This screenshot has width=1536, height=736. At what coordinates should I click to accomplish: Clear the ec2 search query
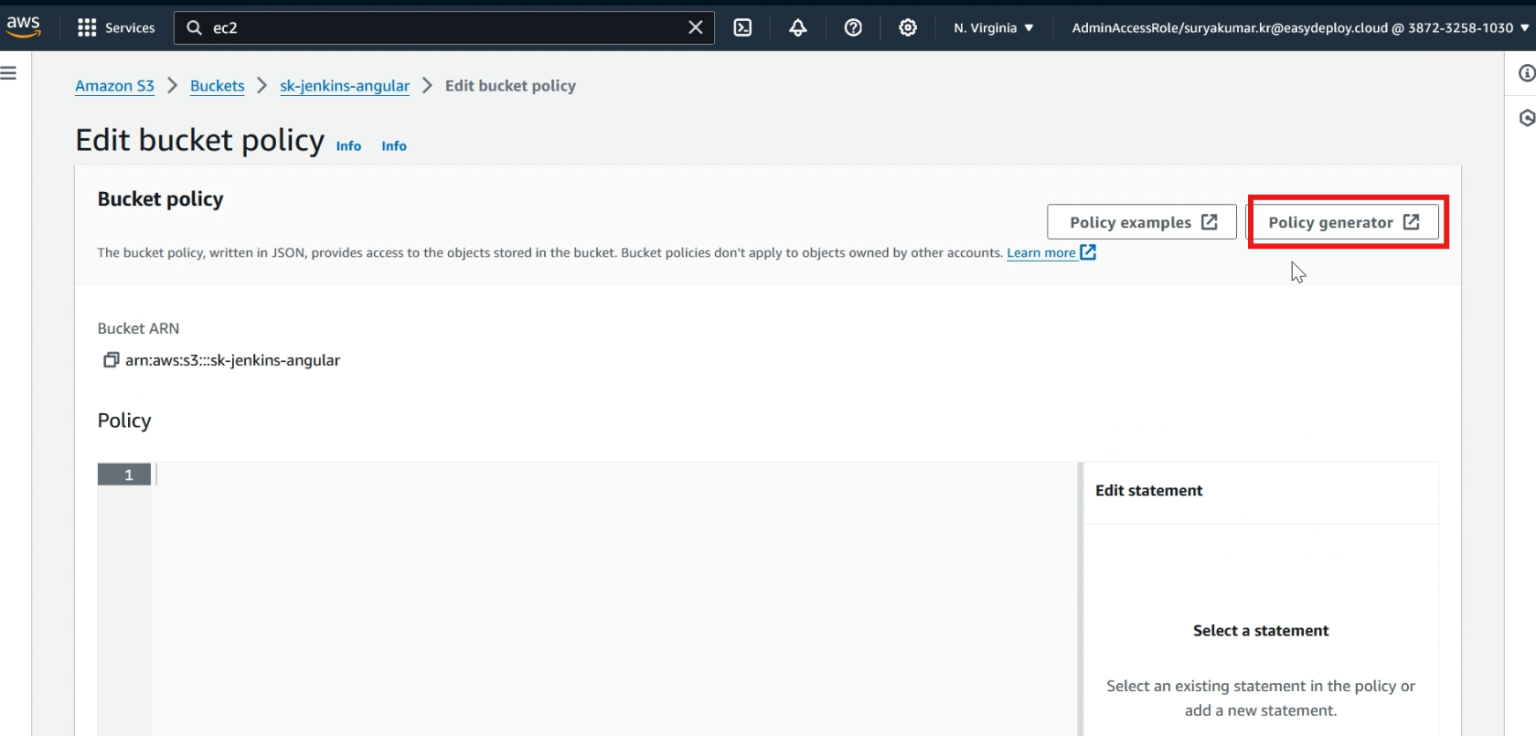tap(695, 27)
